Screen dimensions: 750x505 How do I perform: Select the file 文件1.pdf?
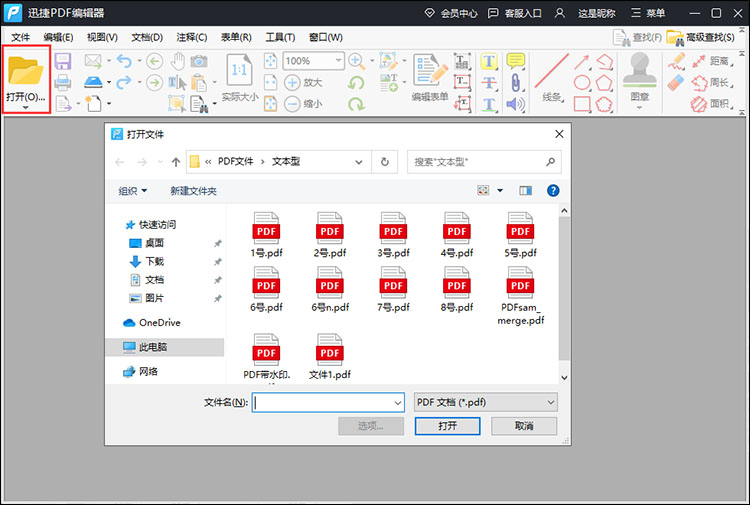[330, 357]
